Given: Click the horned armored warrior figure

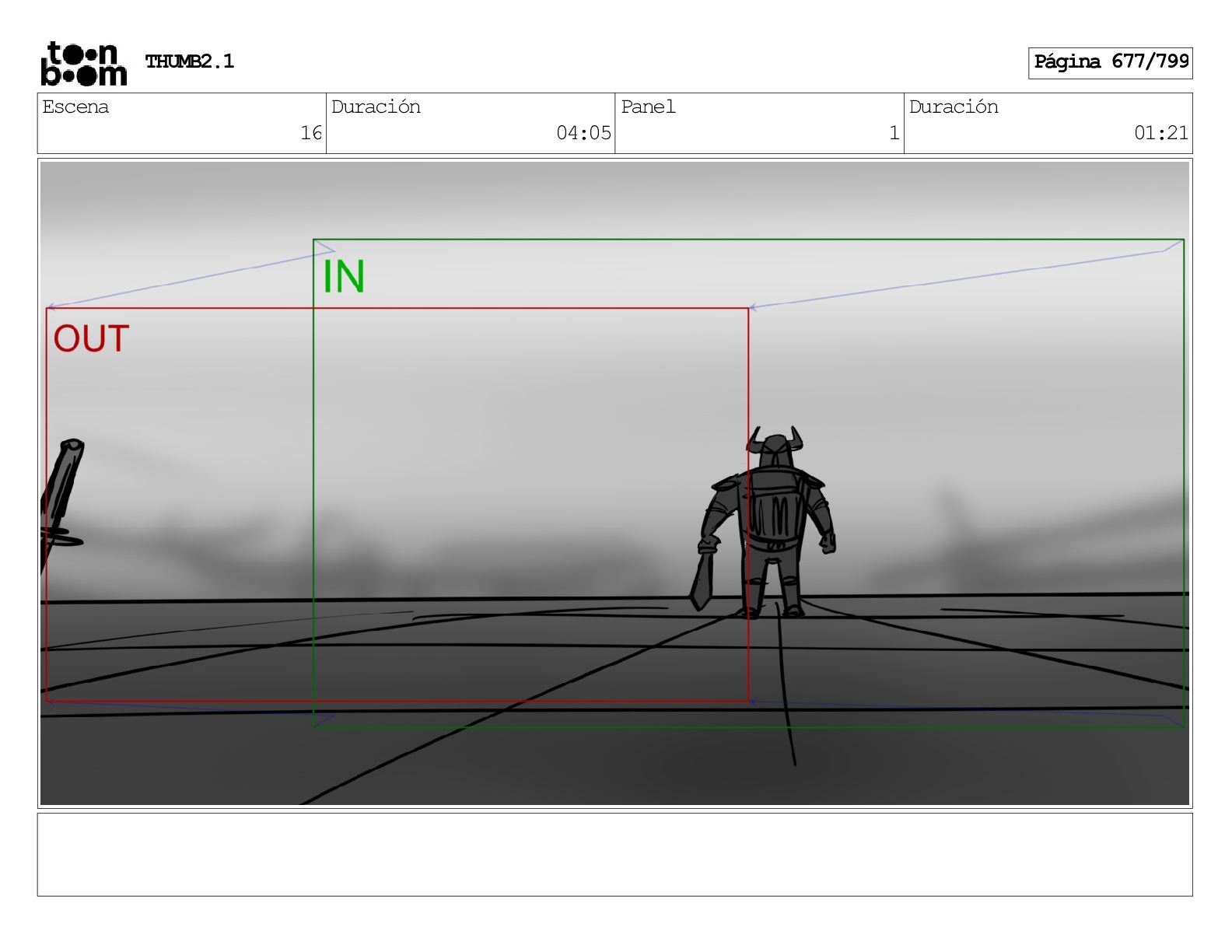Looking at the screenshot, I should click(x=765, y=522).
